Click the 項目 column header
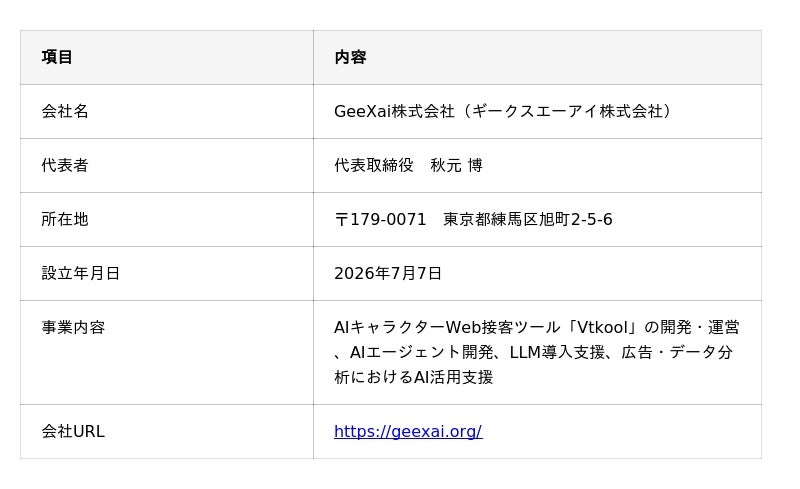This screenshot has width=800, height=489. tap(167, 57)
